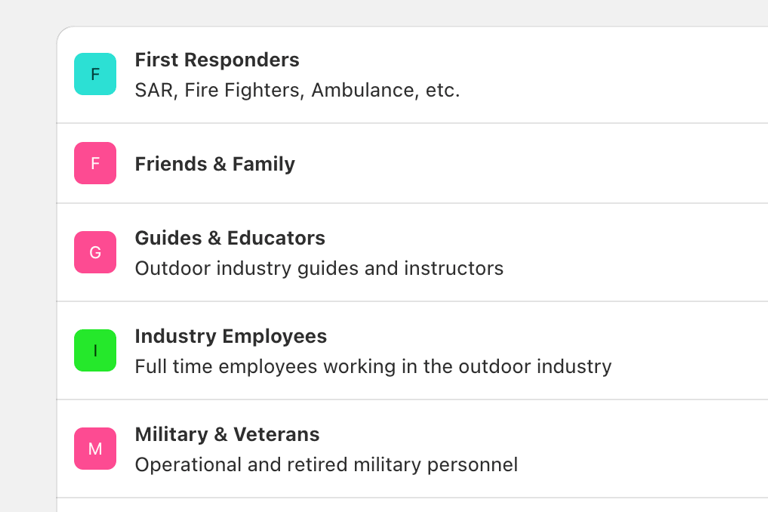Click the pink F icon for Friends & Family
768x512 pixels.
95,163
